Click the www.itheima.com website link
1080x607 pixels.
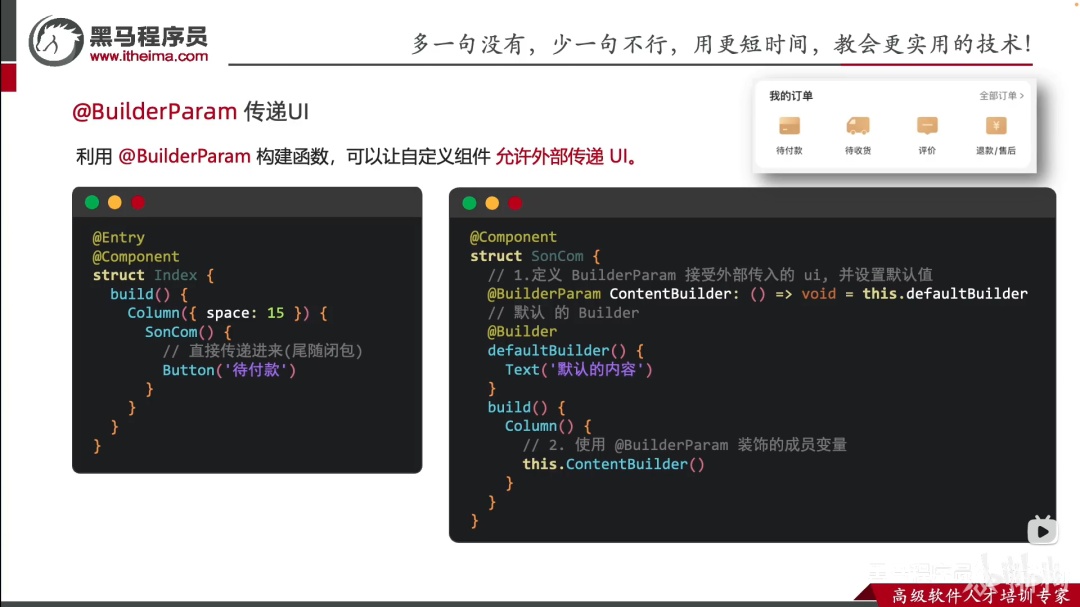[149, 56]
